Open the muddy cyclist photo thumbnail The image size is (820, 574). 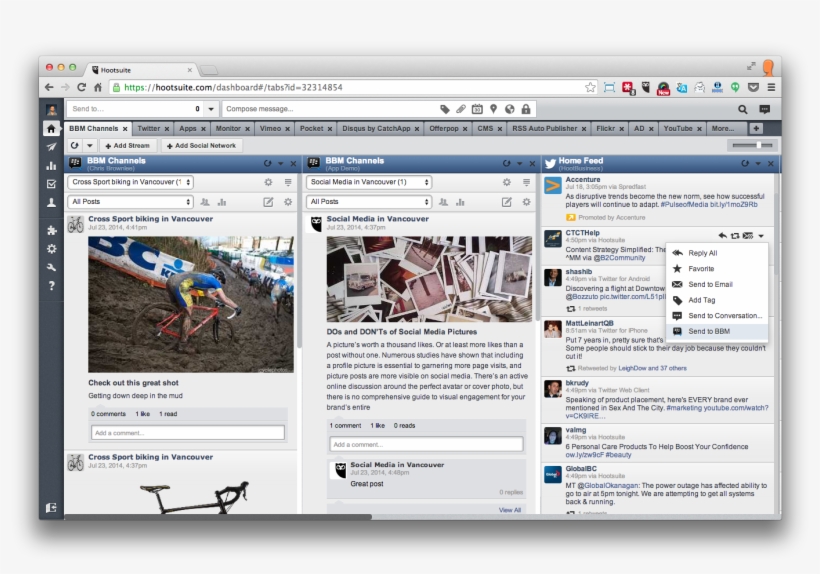[x=191, y=304]
